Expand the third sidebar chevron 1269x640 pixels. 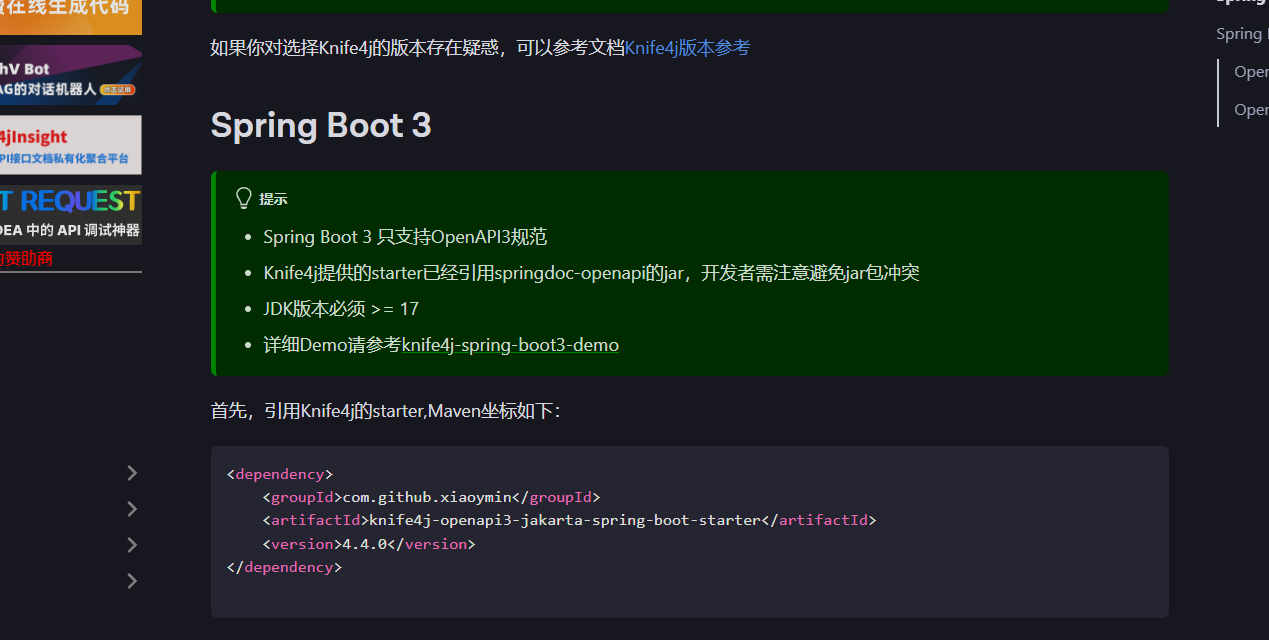click(131, 544)
